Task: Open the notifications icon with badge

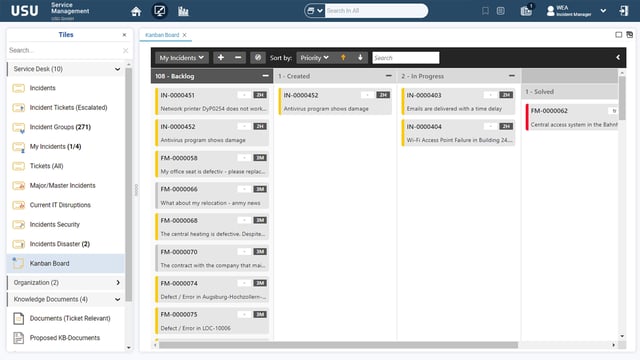Action: tap(527, 10)
